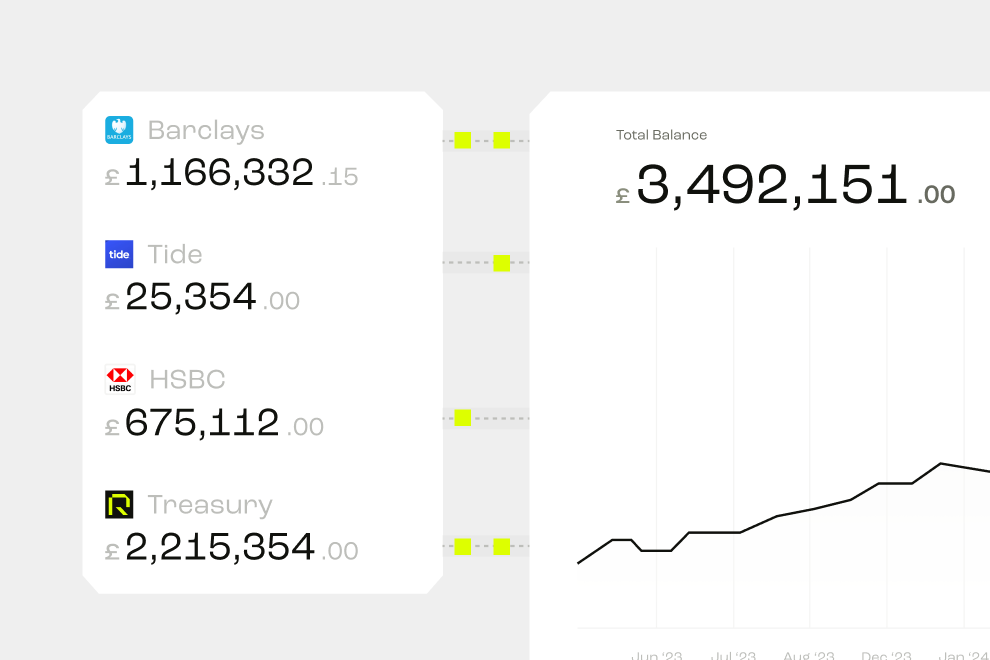Open the Treasury account label
This screenshot has height=660, width=990.
210,505
